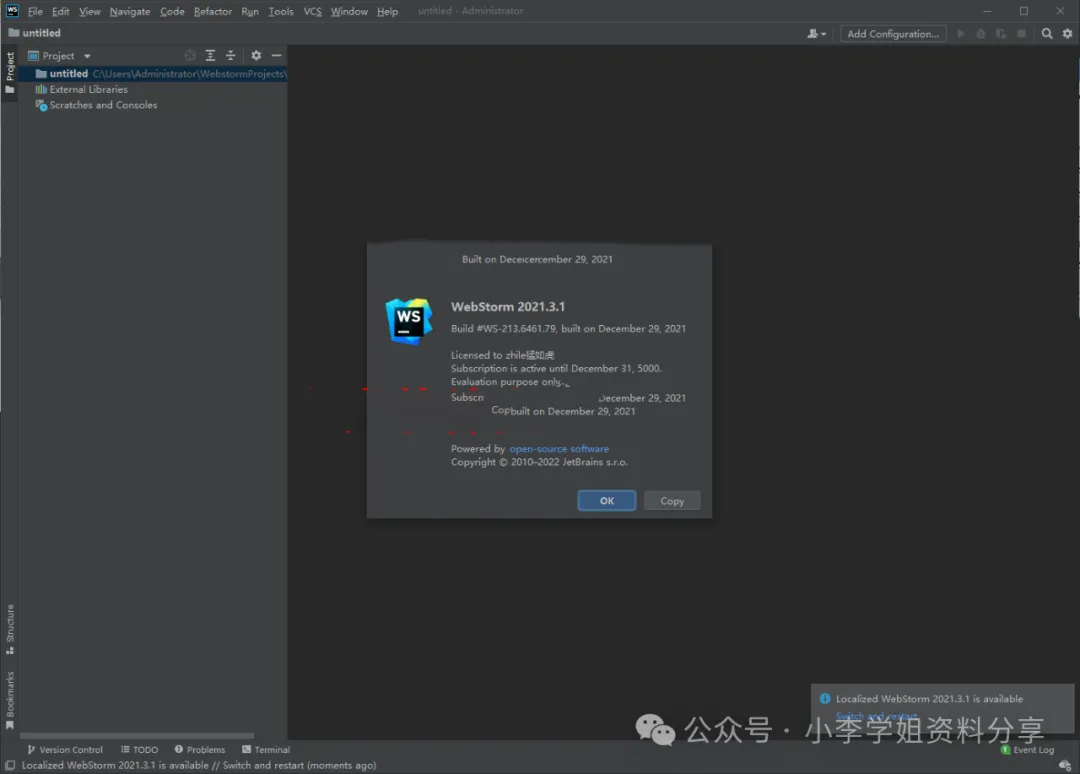Open the Help menu

[x=387, y=11]
